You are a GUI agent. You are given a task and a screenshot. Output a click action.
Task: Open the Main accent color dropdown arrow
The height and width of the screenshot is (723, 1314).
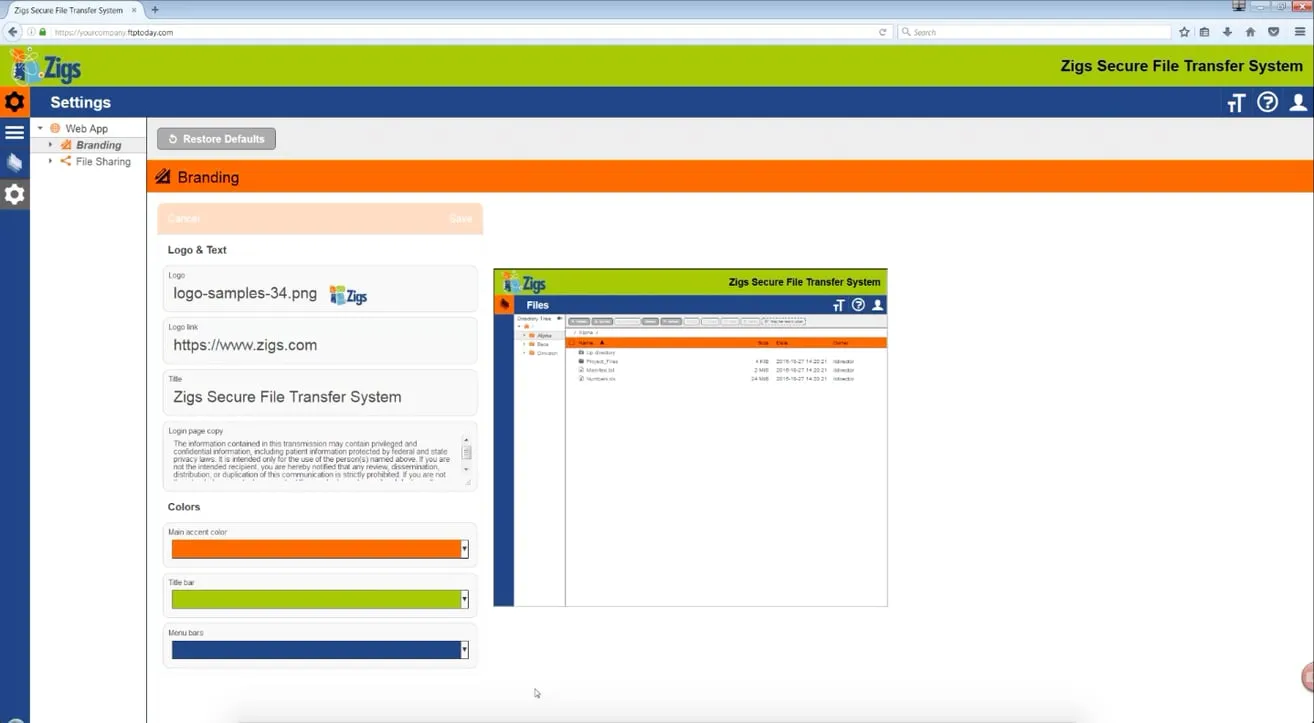pyautogui.click(x=464, y=549)
